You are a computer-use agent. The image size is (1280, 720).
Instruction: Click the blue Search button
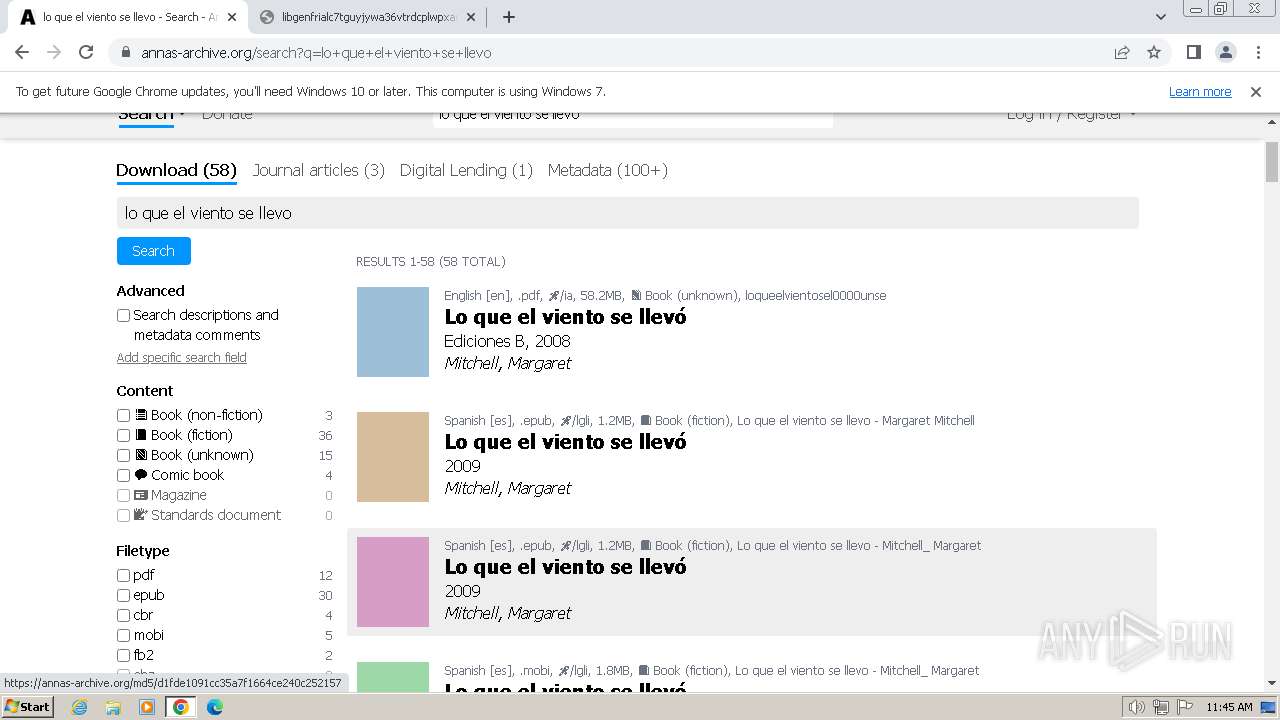click(x=153, y=251)
